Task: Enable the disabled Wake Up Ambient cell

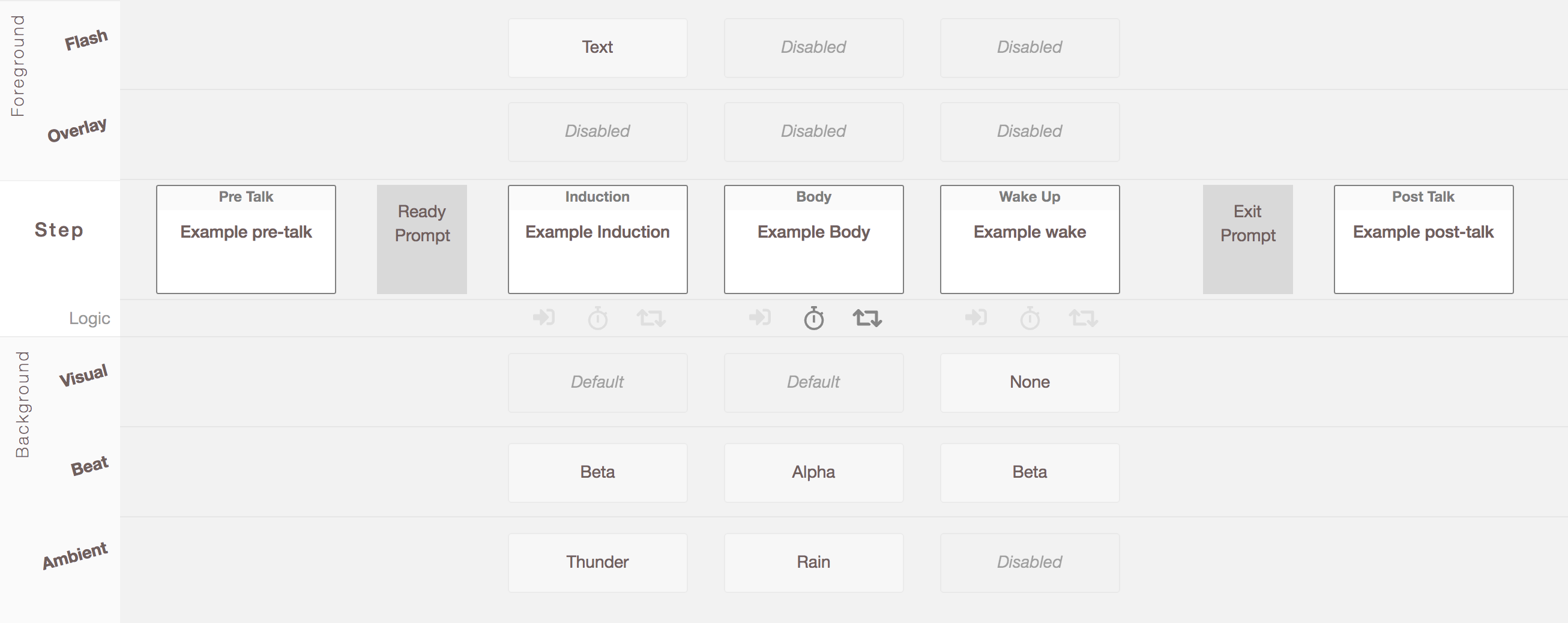Action: (x=1030, y=563)
